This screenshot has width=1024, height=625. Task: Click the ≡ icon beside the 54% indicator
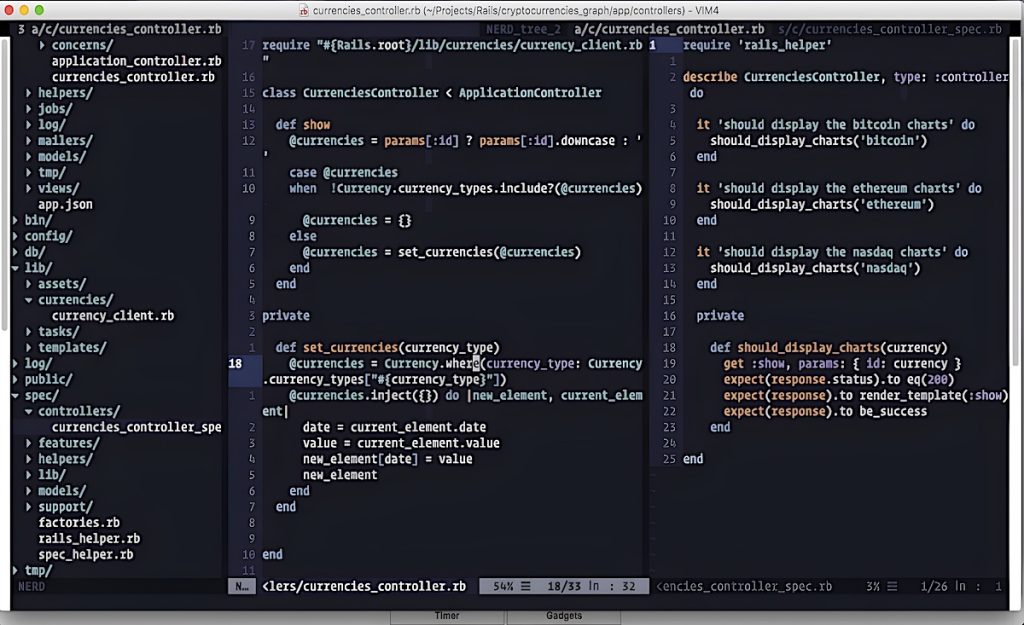[x=527, y=586]
